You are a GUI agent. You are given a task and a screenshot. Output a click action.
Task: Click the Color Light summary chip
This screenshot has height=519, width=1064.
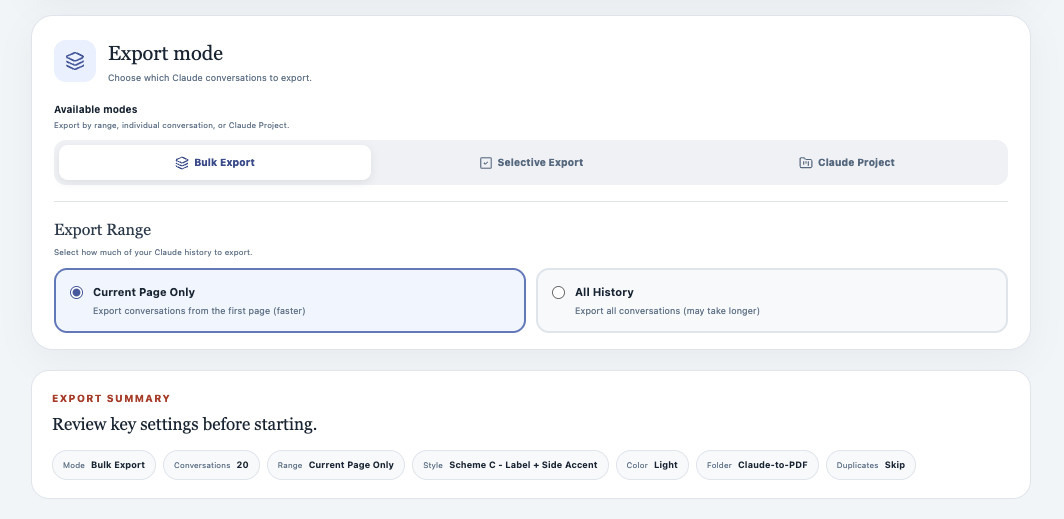point(652,465)
